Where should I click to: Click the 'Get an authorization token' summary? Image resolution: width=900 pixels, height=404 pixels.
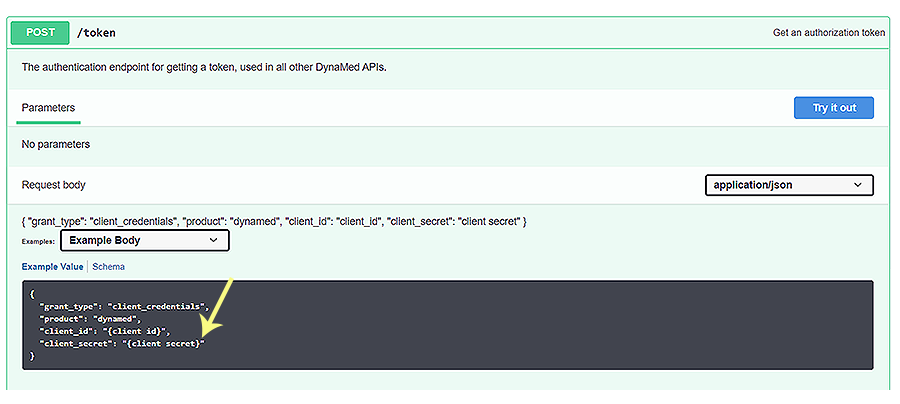tap(828, 32)
